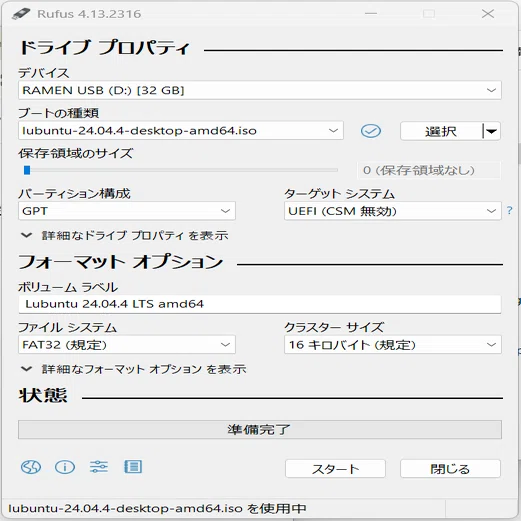This screenshot has height=521, width=521.
Task: Open the boot type lubuntu ISO dropdown
Action: [181, 130]
